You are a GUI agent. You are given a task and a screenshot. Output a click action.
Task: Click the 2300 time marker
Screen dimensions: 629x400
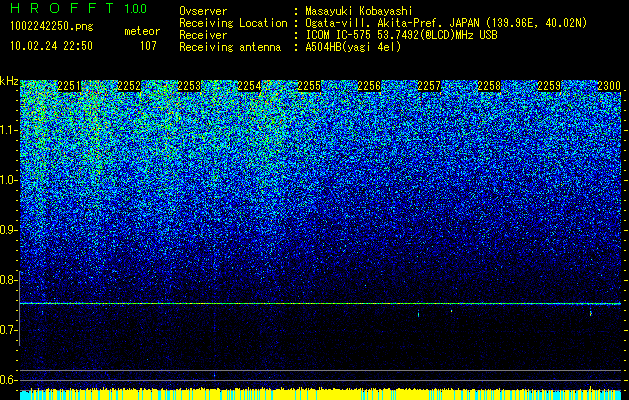pyautogui.click(x=609, y=86)
